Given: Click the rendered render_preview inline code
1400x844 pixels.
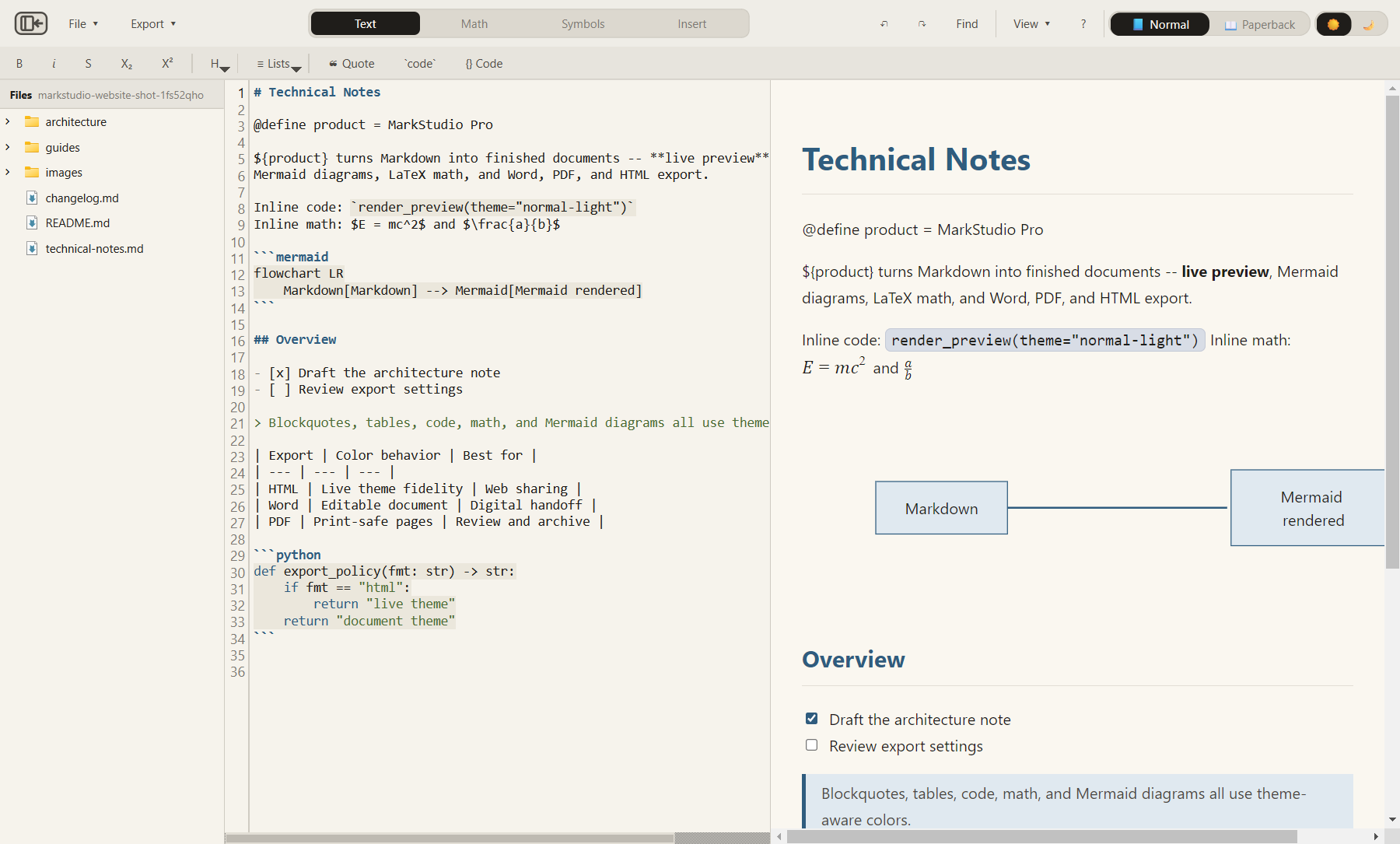Looking at the screenshot, I should pyautogui.click(x=1045, y=340).
